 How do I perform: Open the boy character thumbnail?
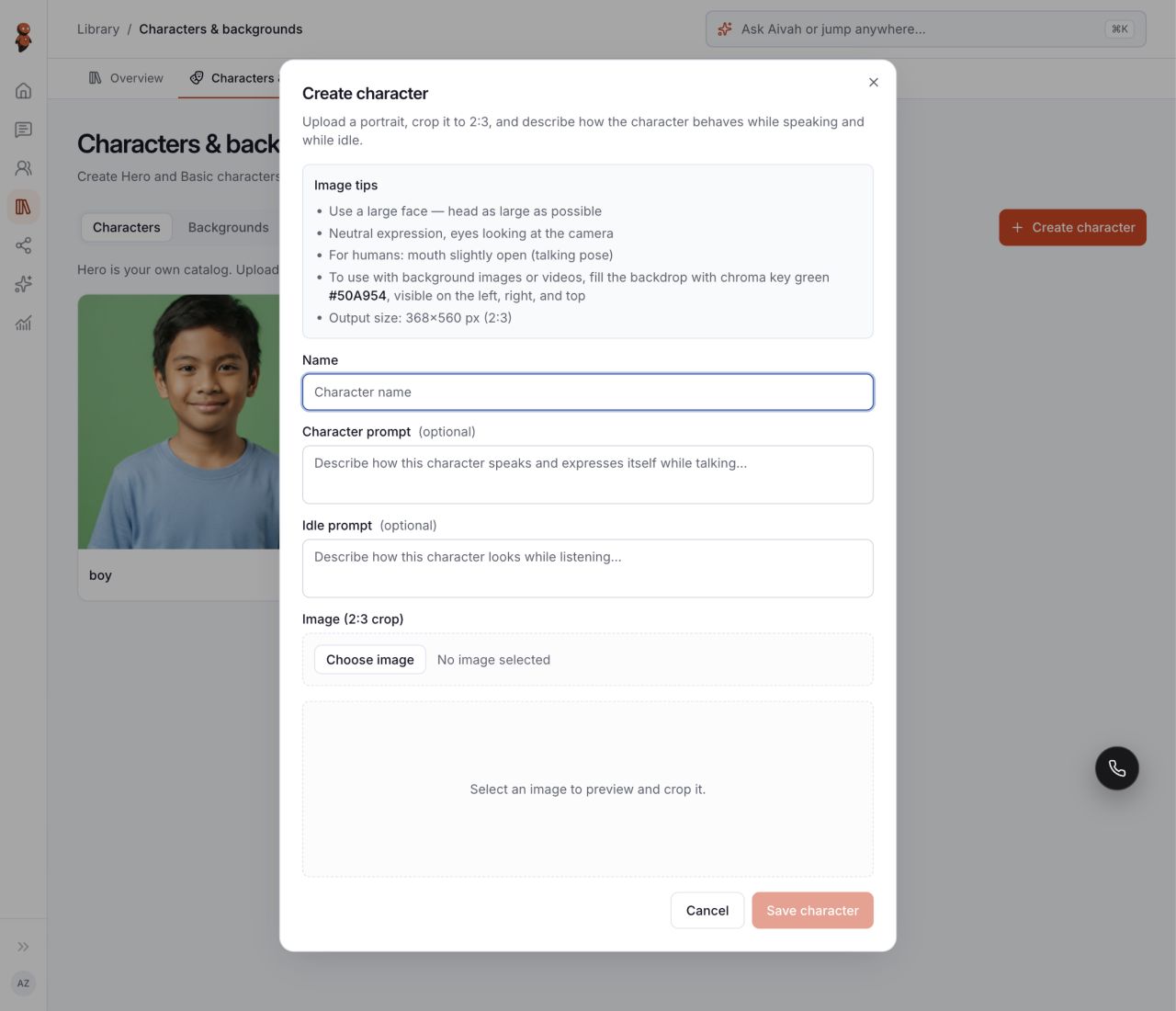tap(179, 422)
